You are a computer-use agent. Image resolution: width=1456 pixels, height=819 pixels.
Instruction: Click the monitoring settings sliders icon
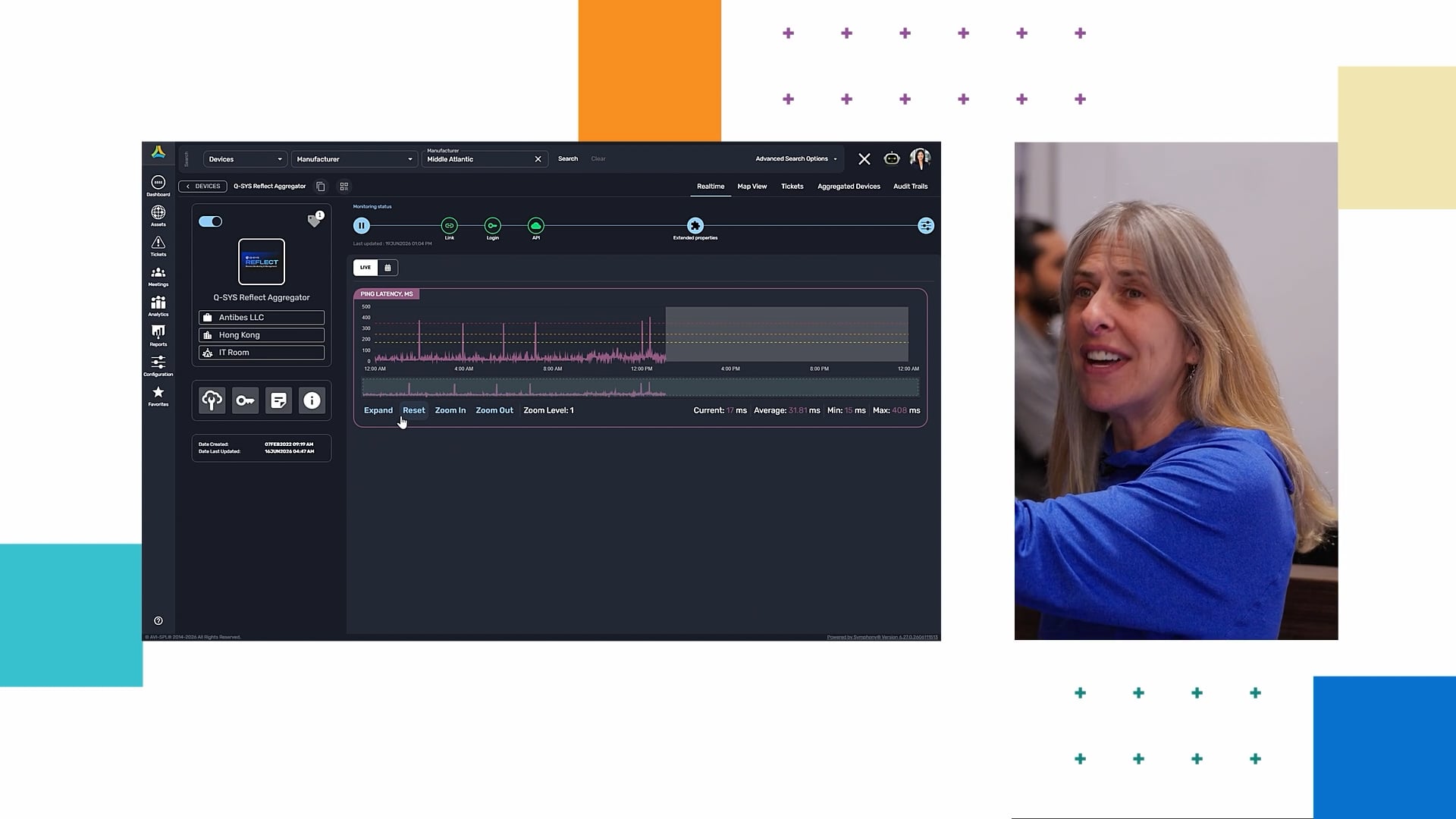926,225
